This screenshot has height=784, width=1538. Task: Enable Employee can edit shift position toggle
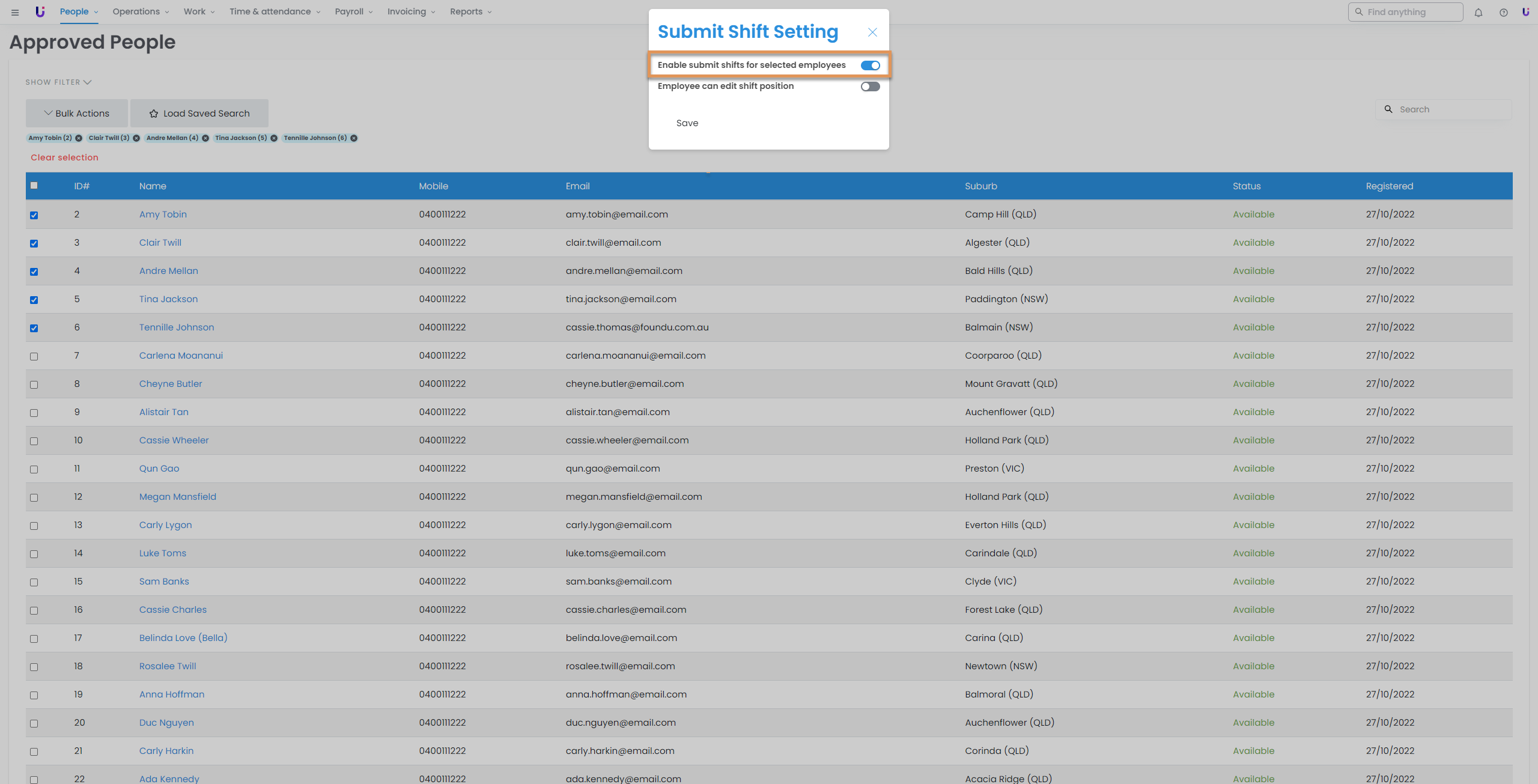870,87
